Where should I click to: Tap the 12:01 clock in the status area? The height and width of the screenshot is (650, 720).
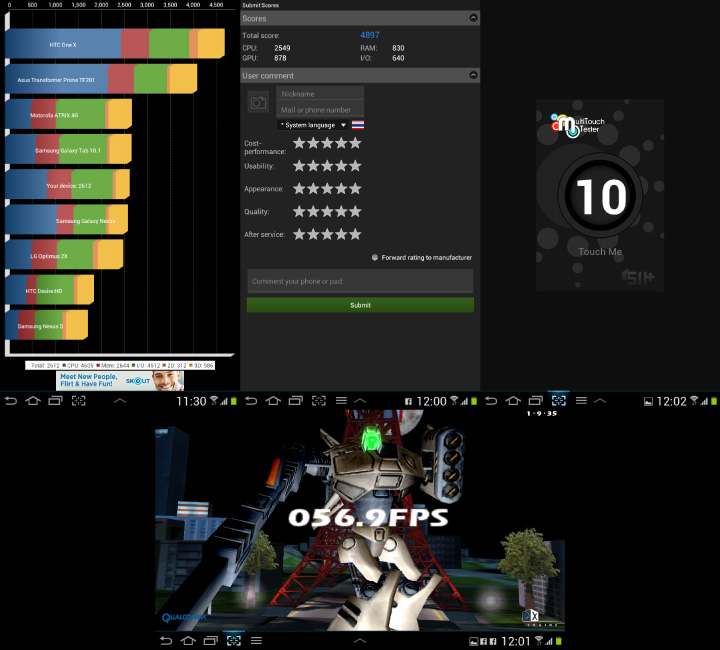(x=516, y=641)
